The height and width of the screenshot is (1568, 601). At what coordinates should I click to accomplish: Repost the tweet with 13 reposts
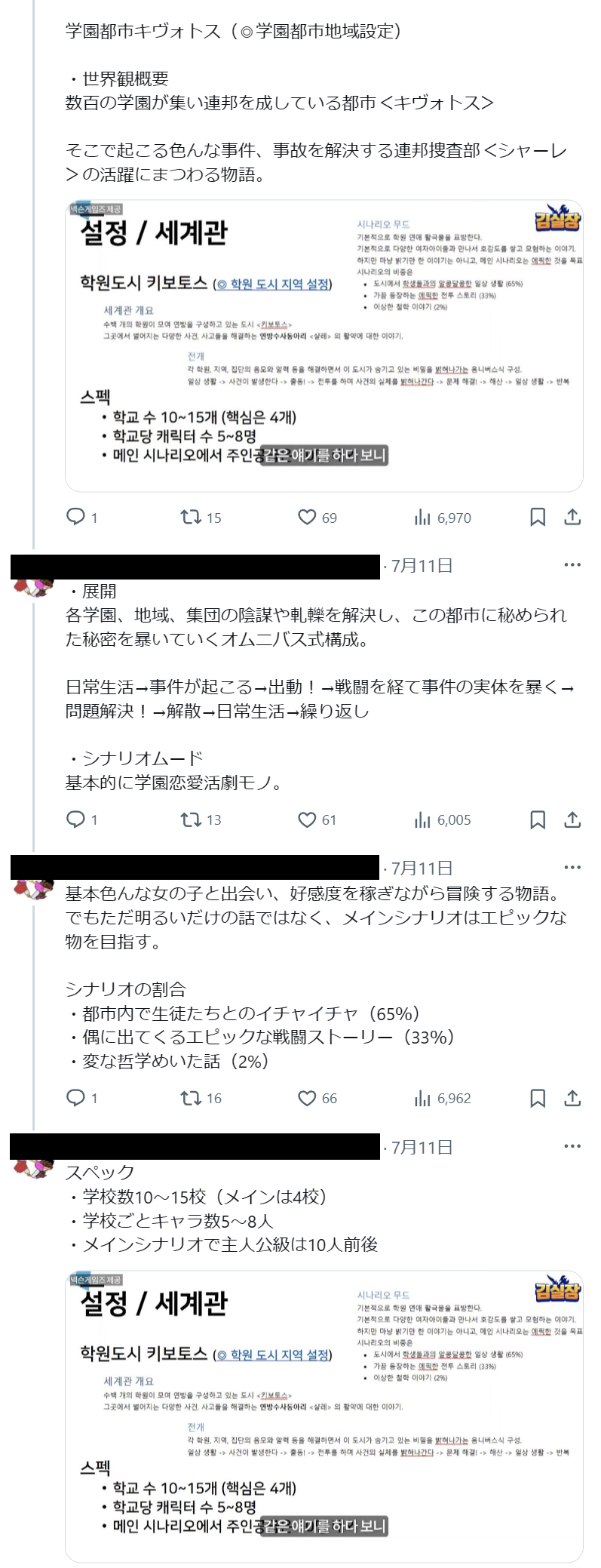[191, 819]
